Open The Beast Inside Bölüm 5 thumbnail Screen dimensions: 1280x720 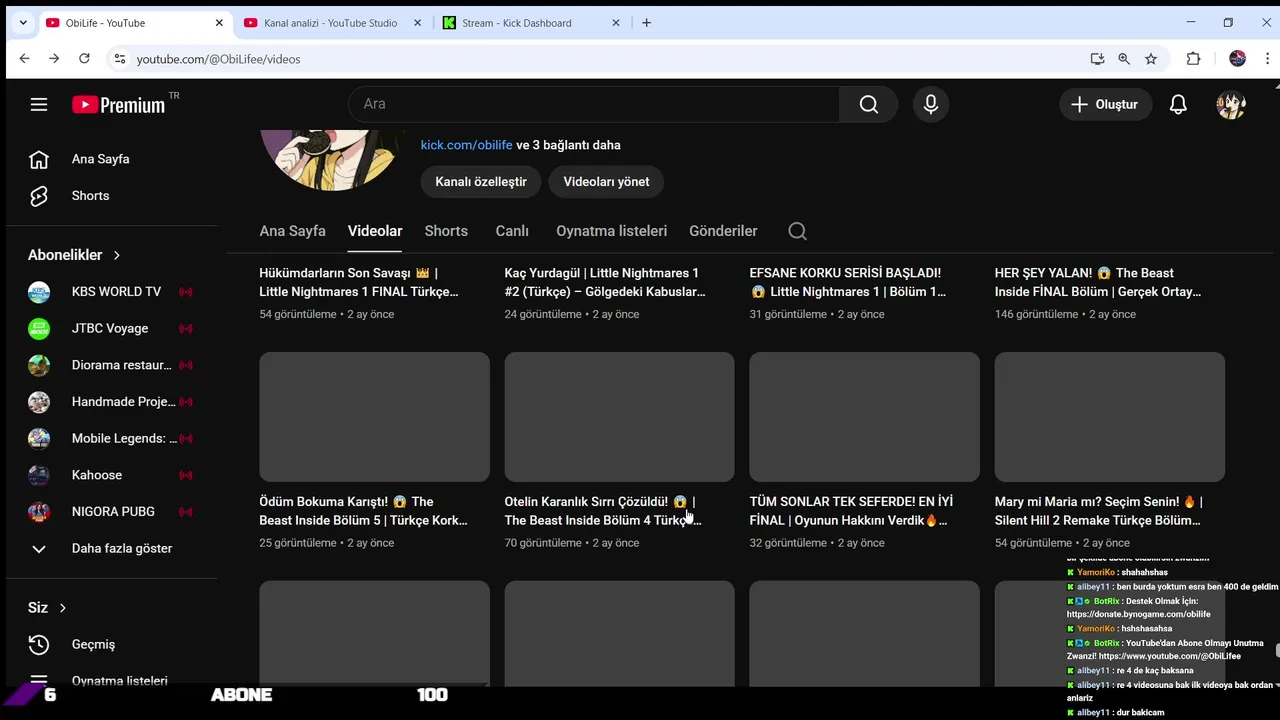point(374,417)
